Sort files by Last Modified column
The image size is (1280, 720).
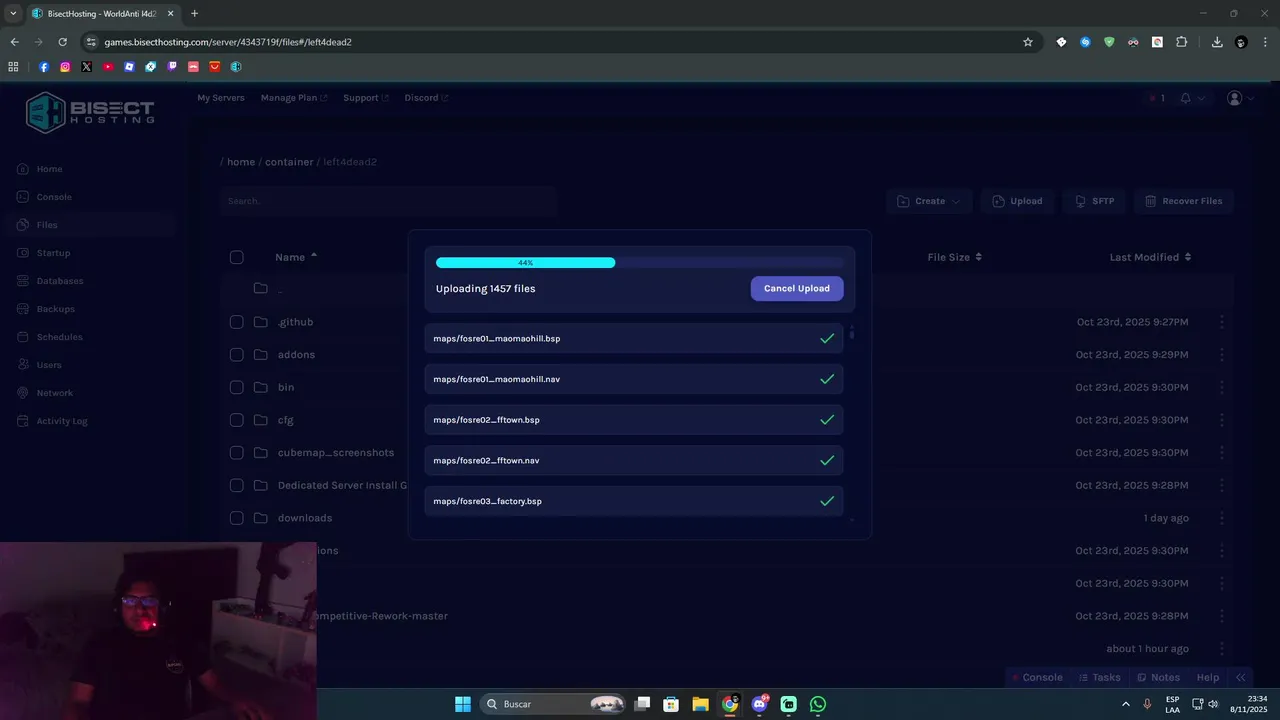tap(1150, 257)
